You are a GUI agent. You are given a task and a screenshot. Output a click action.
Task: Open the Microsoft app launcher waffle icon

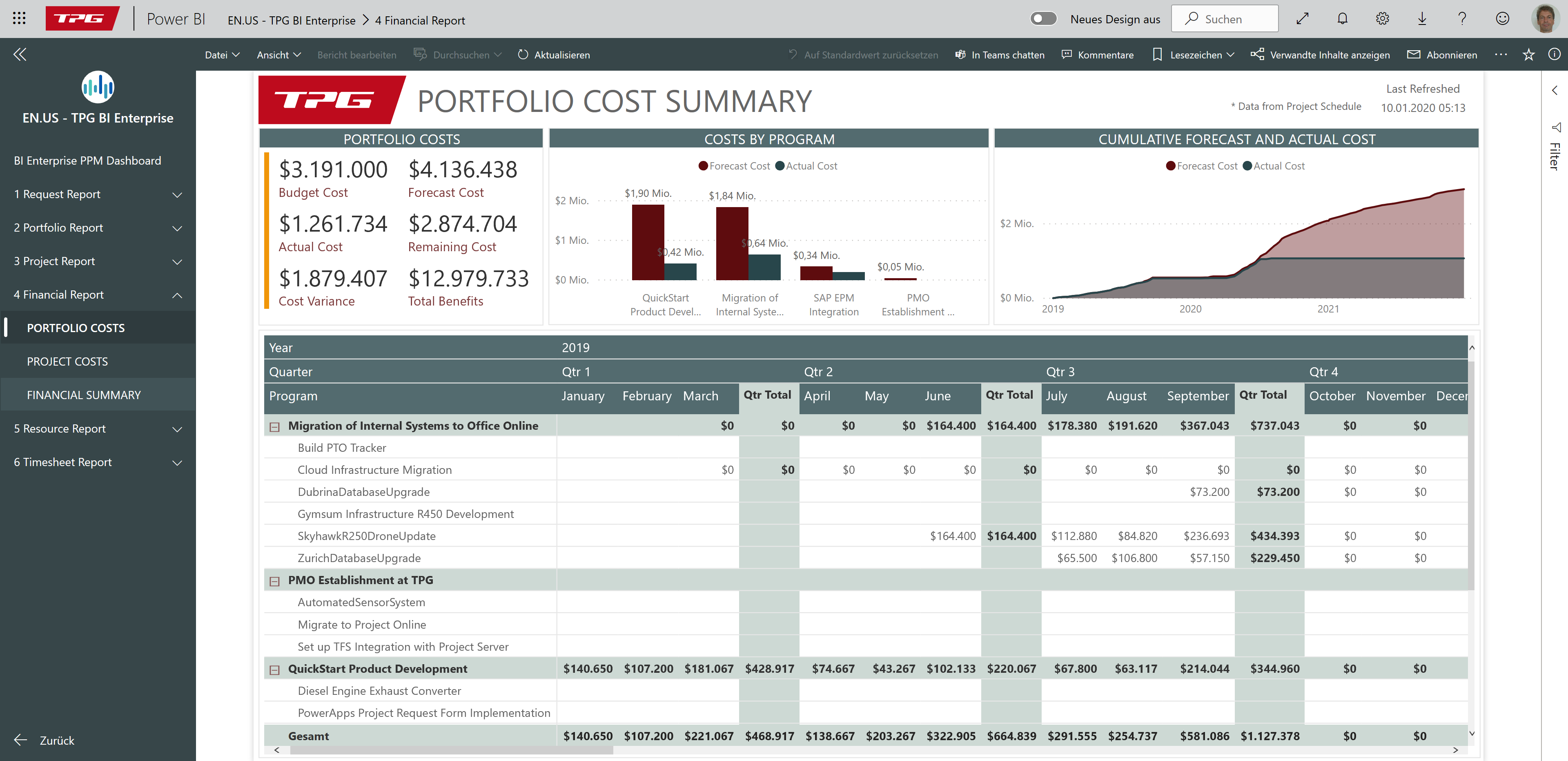19,18
